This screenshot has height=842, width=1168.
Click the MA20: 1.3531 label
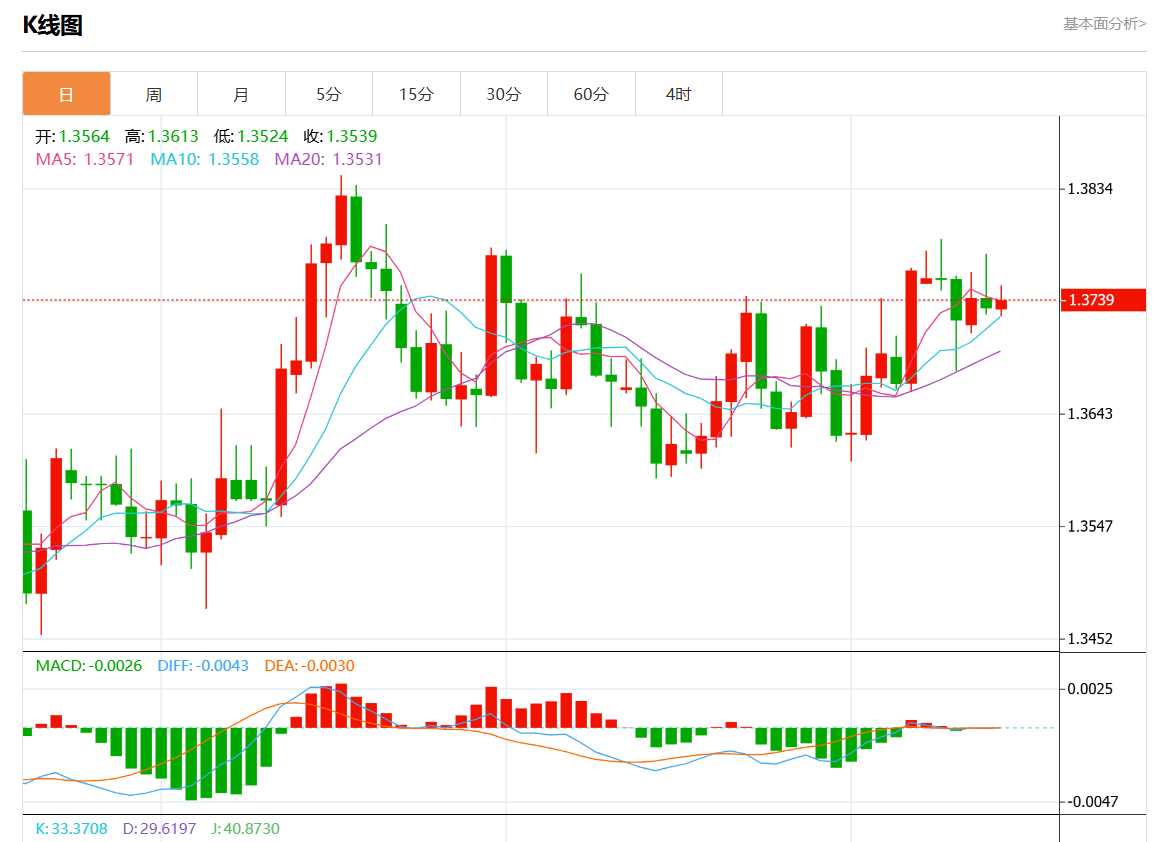328,159
